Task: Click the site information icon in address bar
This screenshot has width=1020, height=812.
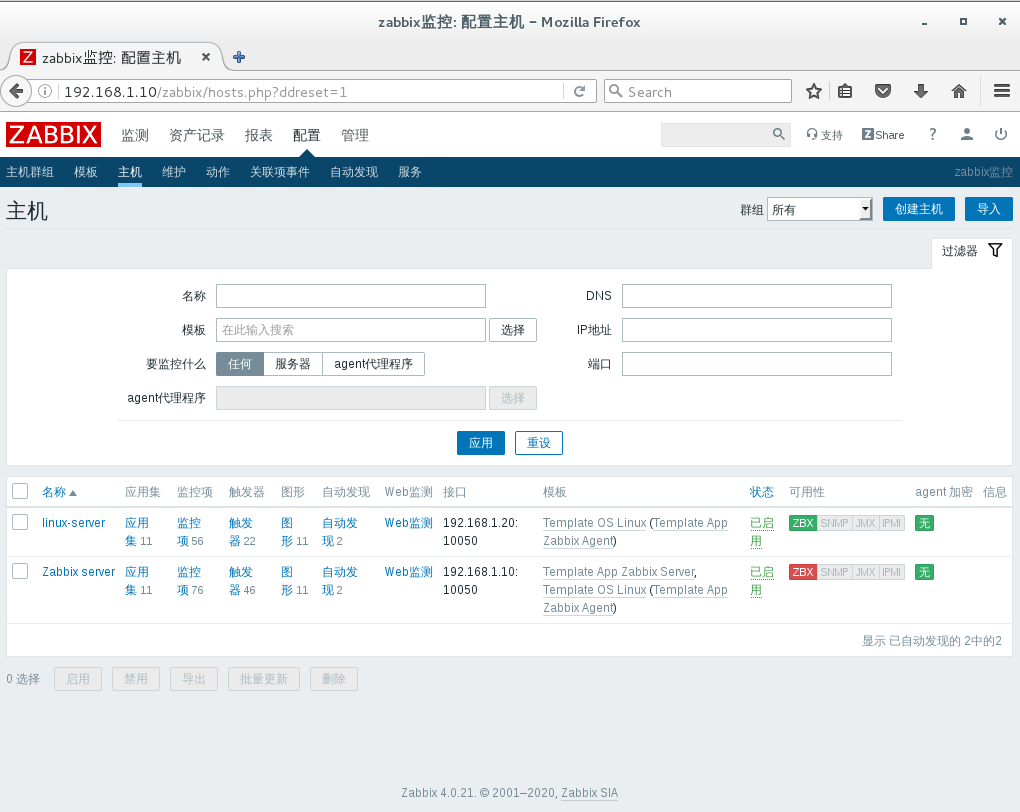Action: click(45, 91)
